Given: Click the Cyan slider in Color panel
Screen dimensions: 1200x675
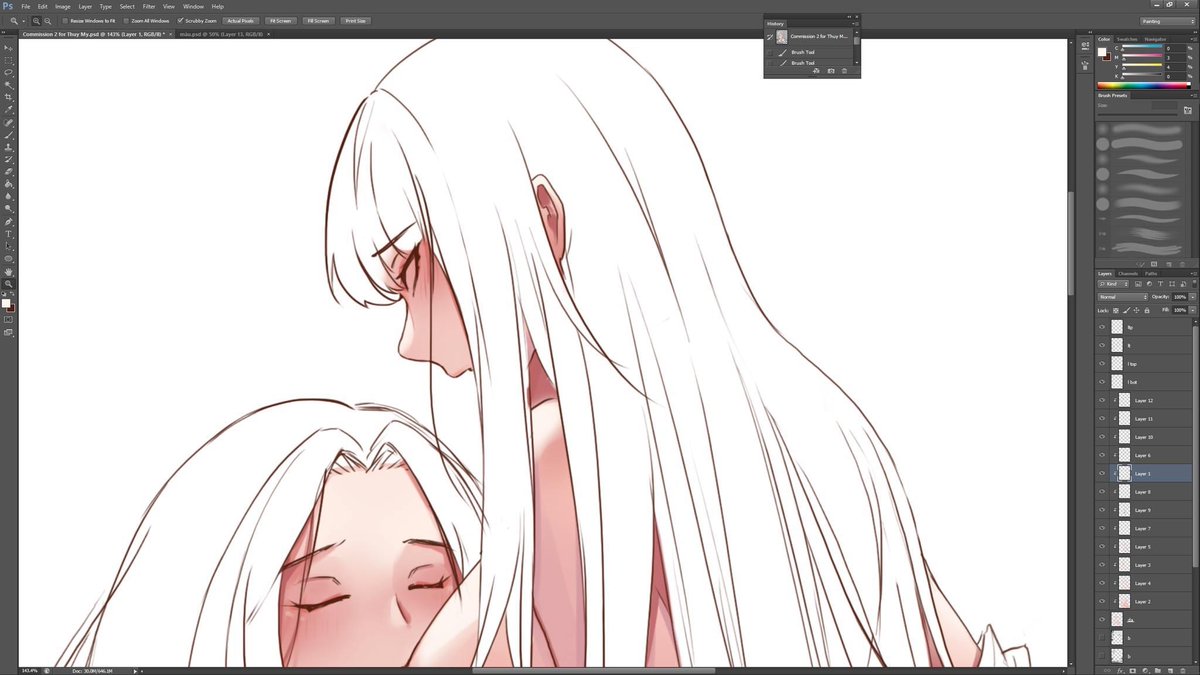Looking at the screenshot, I should [1143, 48].
